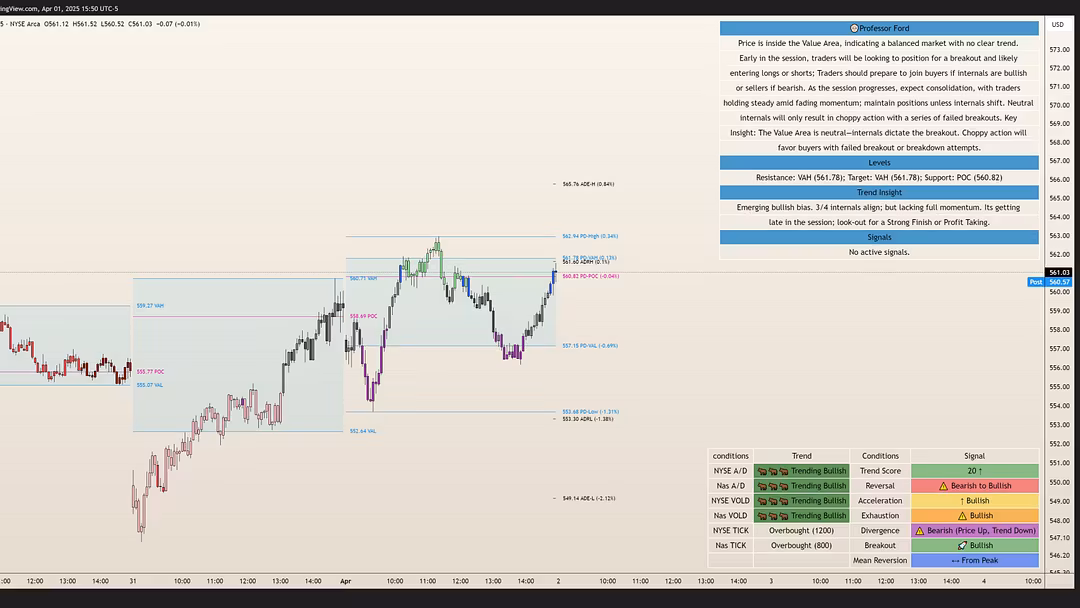Click the 557.15 PD-VAL level label

point(590,346)
